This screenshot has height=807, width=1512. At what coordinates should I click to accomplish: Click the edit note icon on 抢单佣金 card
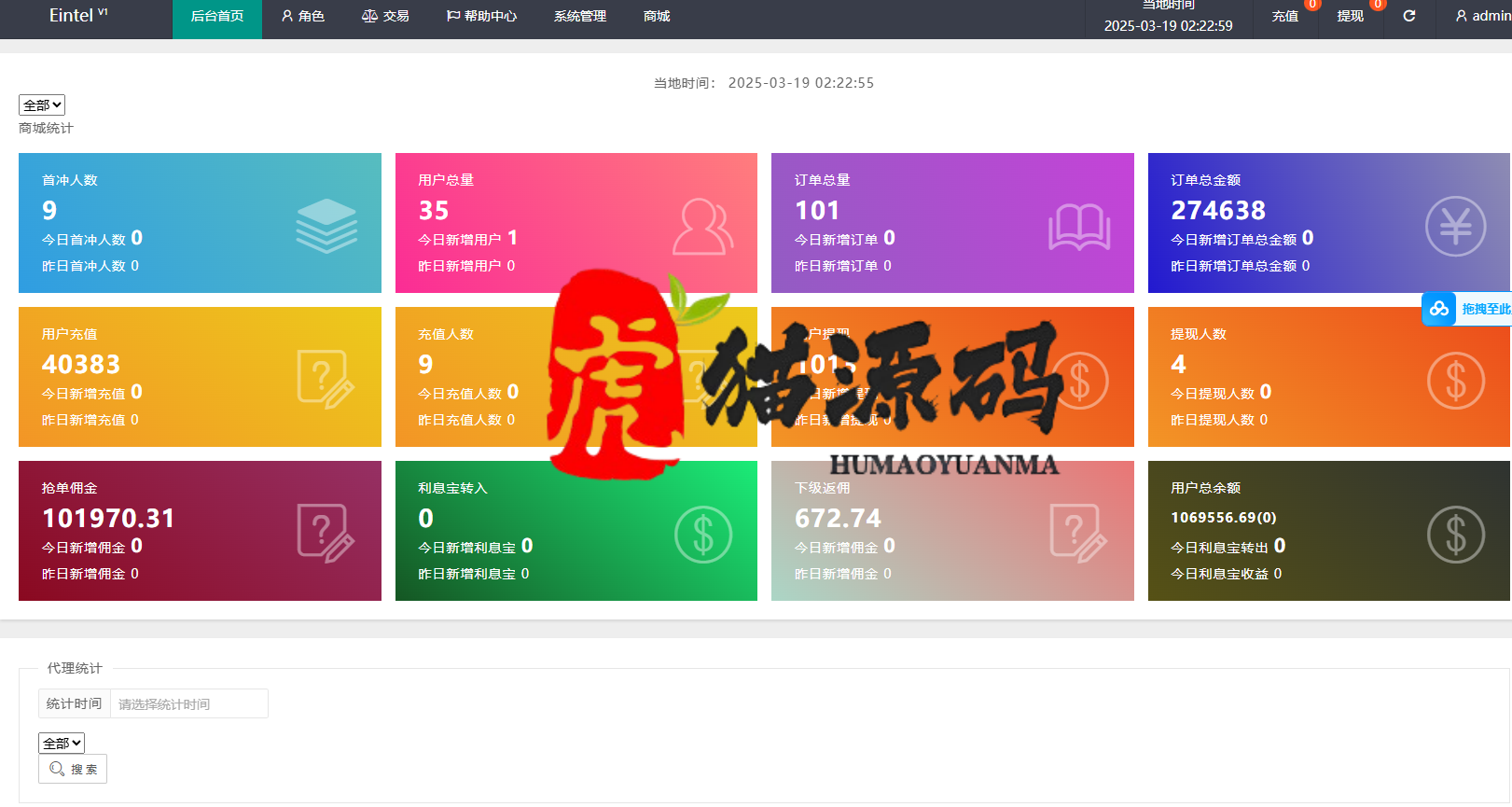[326, 533]
